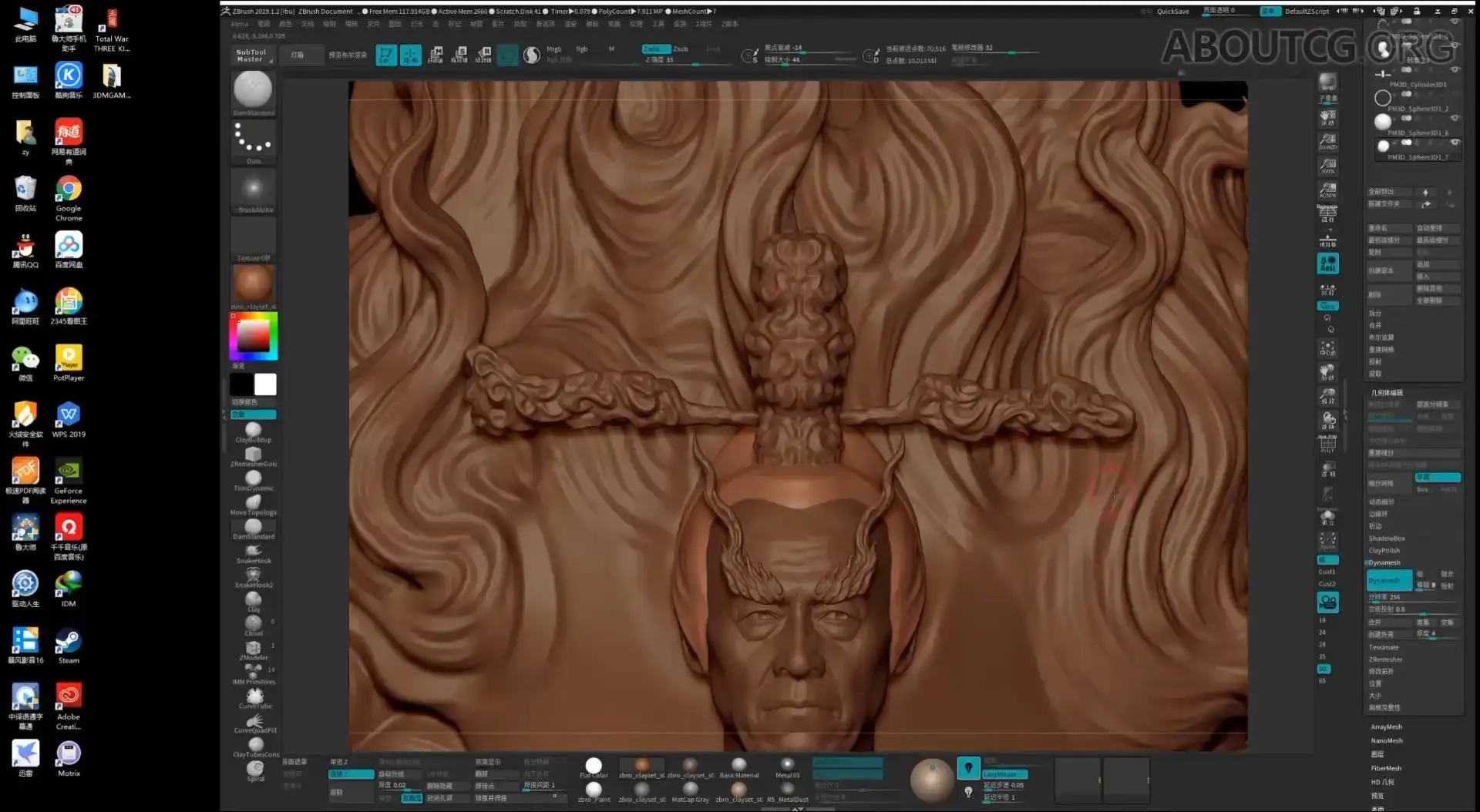Select the SnakeHook brush
The height and width of the screenshot is (812, 1480).
[x=253, y=552]
